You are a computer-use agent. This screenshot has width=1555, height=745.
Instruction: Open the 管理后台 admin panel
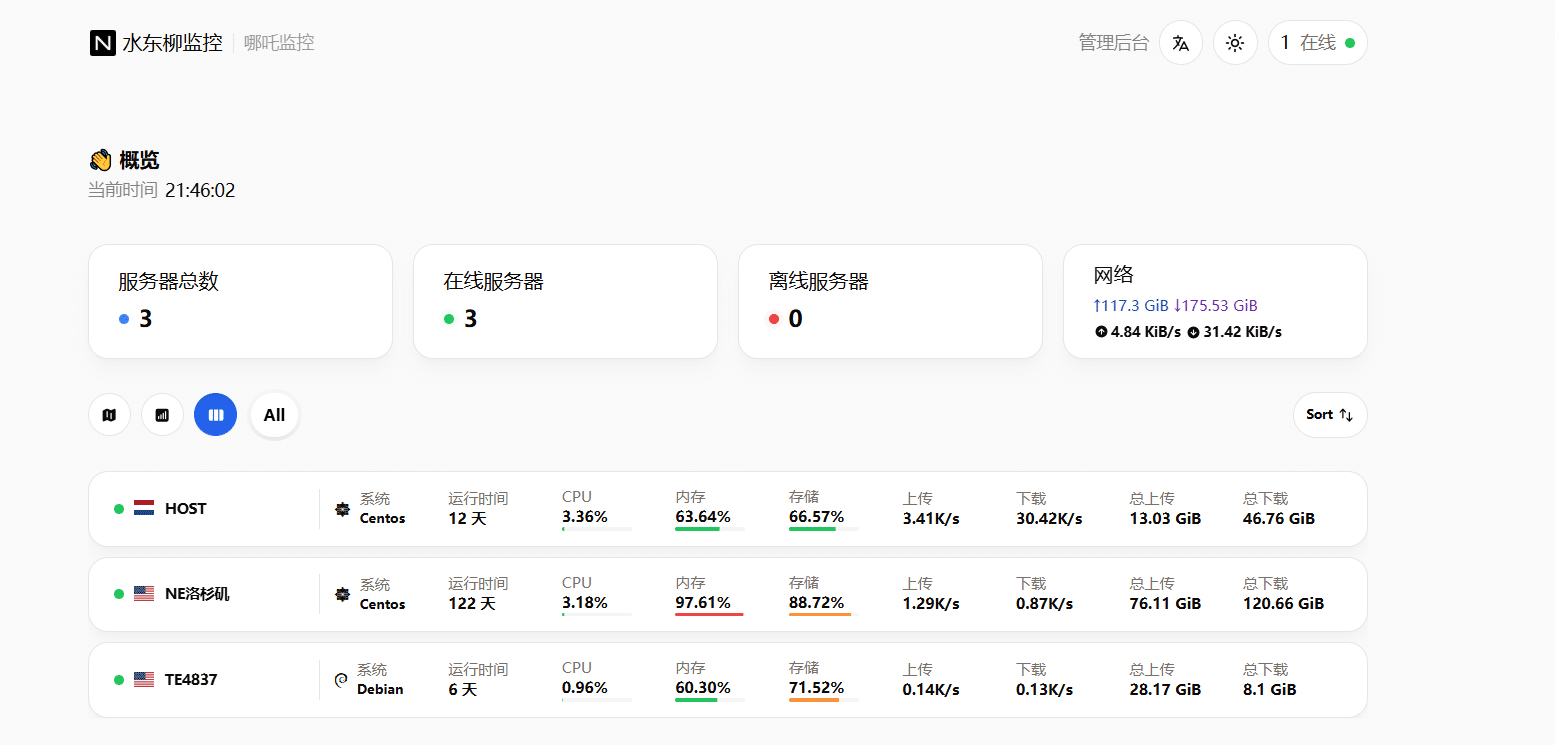click(1113, 42)
